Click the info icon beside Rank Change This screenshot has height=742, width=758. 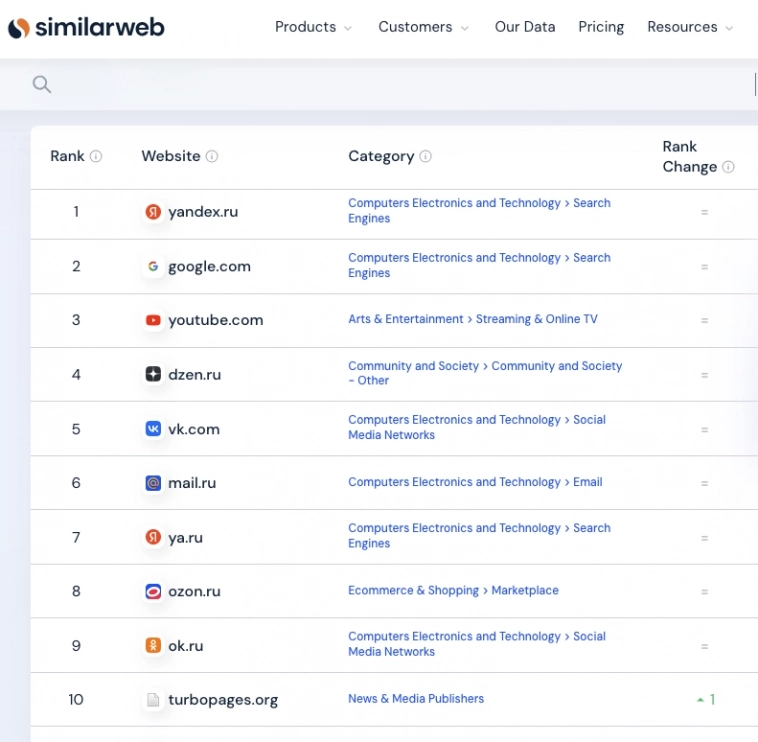tap(728, 167)
